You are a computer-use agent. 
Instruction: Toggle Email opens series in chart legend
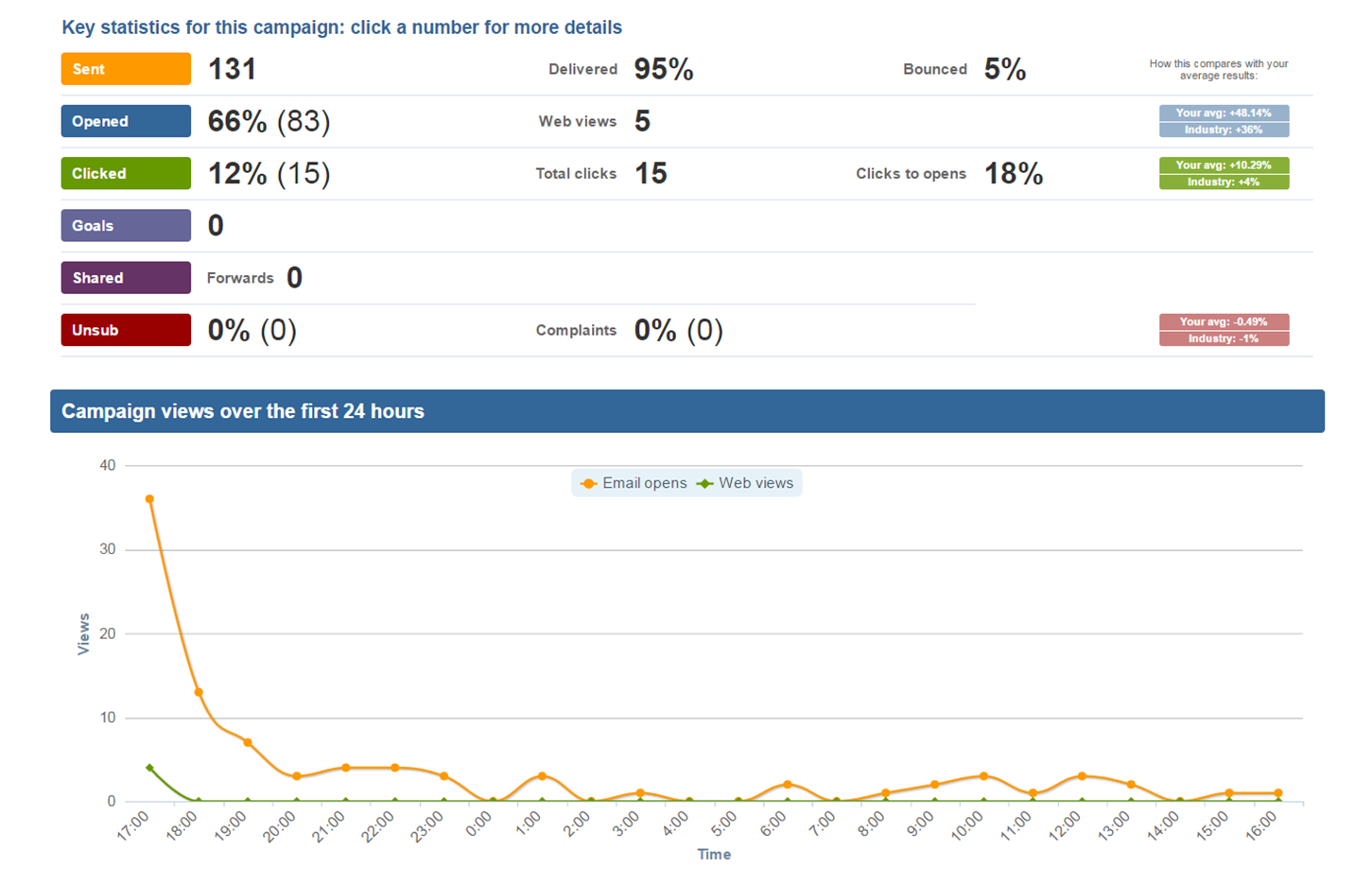coord(634,483)
